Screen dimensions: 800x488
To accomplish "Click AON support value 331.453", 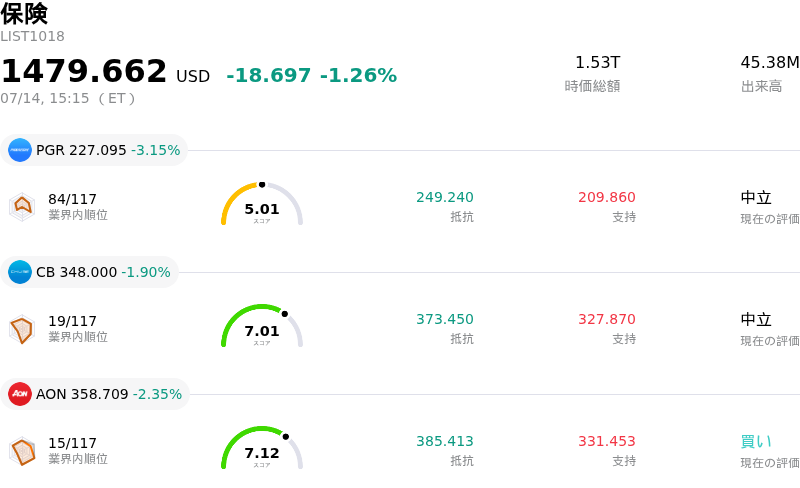I will tap(607, 441).
